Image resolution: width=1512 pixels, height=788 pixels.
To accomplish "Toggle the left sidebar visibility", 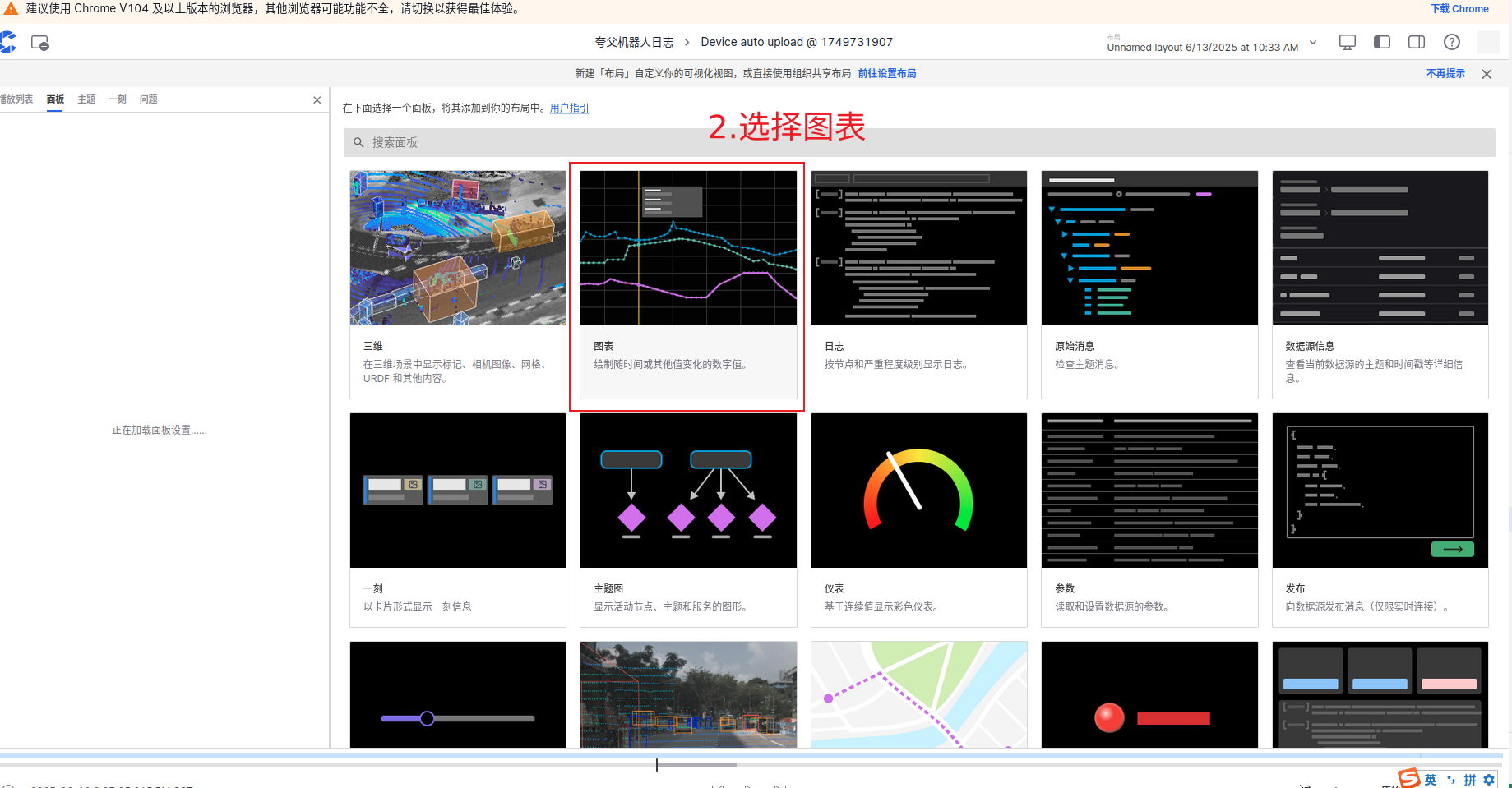I will click(1381, 42).
